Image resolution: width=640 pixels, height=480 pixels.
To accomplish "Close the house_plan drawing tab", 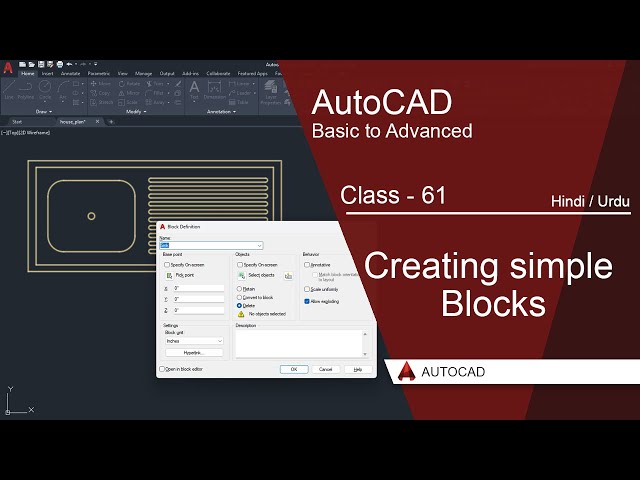I will tap(97, 122).
